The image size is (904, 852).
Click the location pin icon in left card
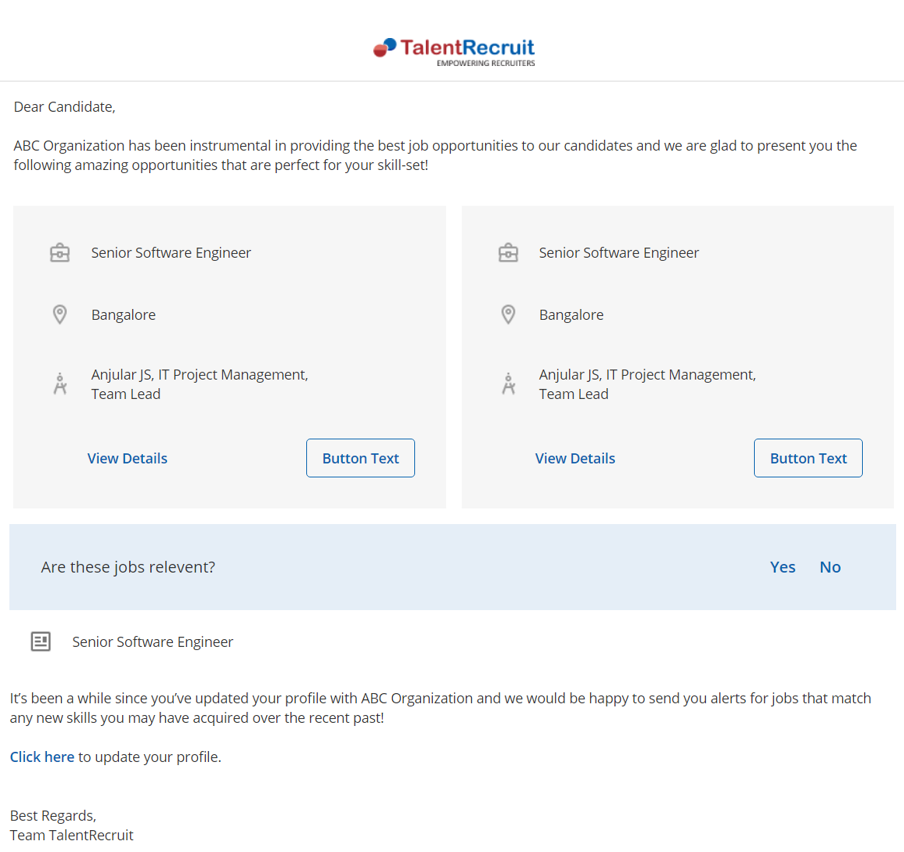coord(60,315)
